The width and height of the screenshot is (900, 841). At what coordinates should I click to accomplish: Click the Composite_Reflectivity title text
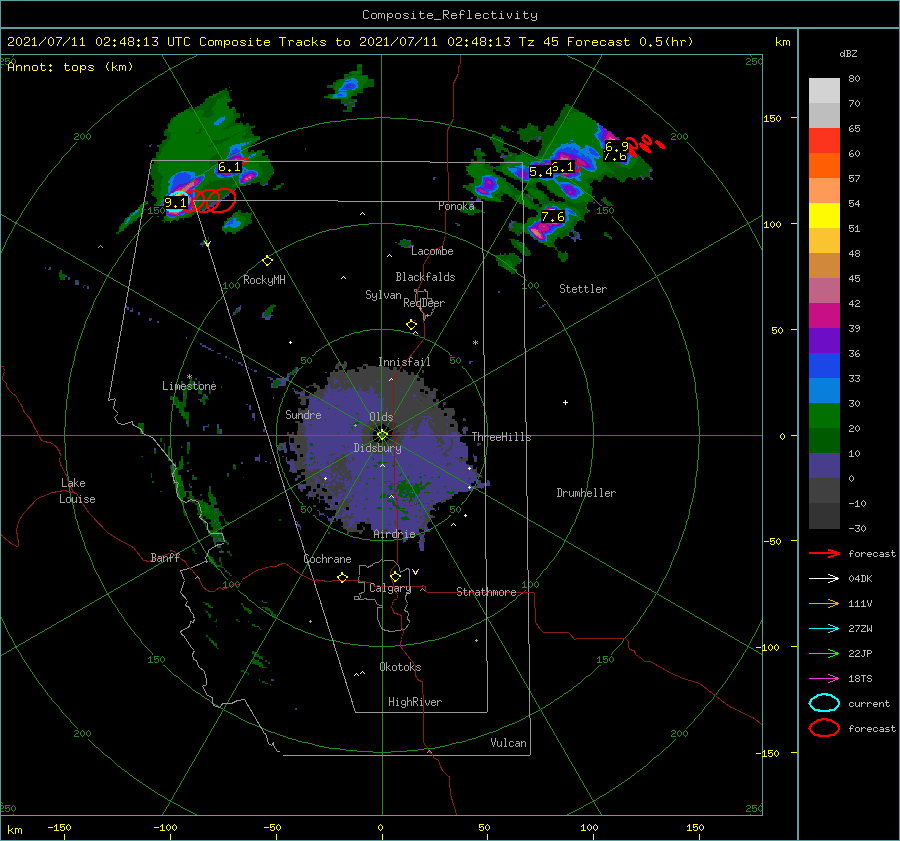click(x=449, y=15)
